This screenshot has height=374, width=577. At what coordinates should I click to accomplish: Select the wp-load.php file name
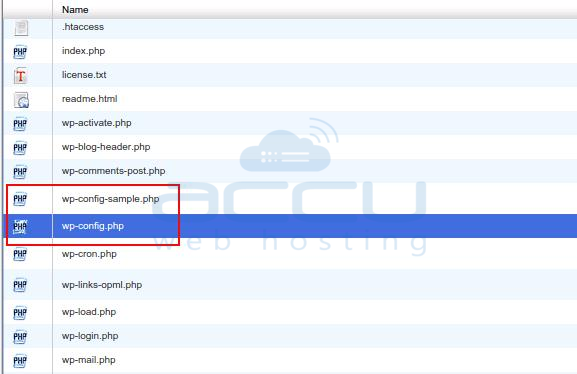click(89, 312)
